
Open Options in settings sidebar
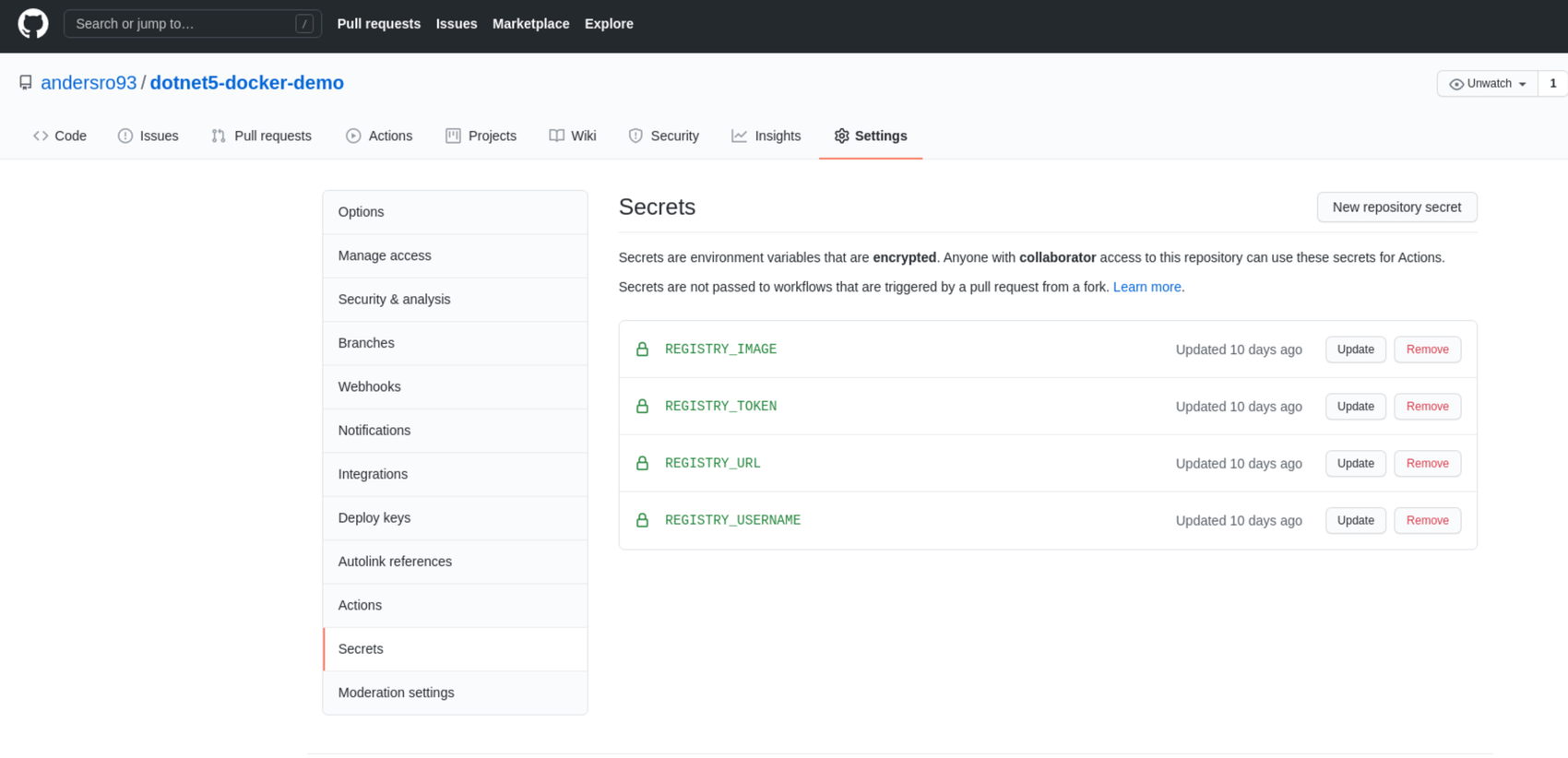click(456, 212)
